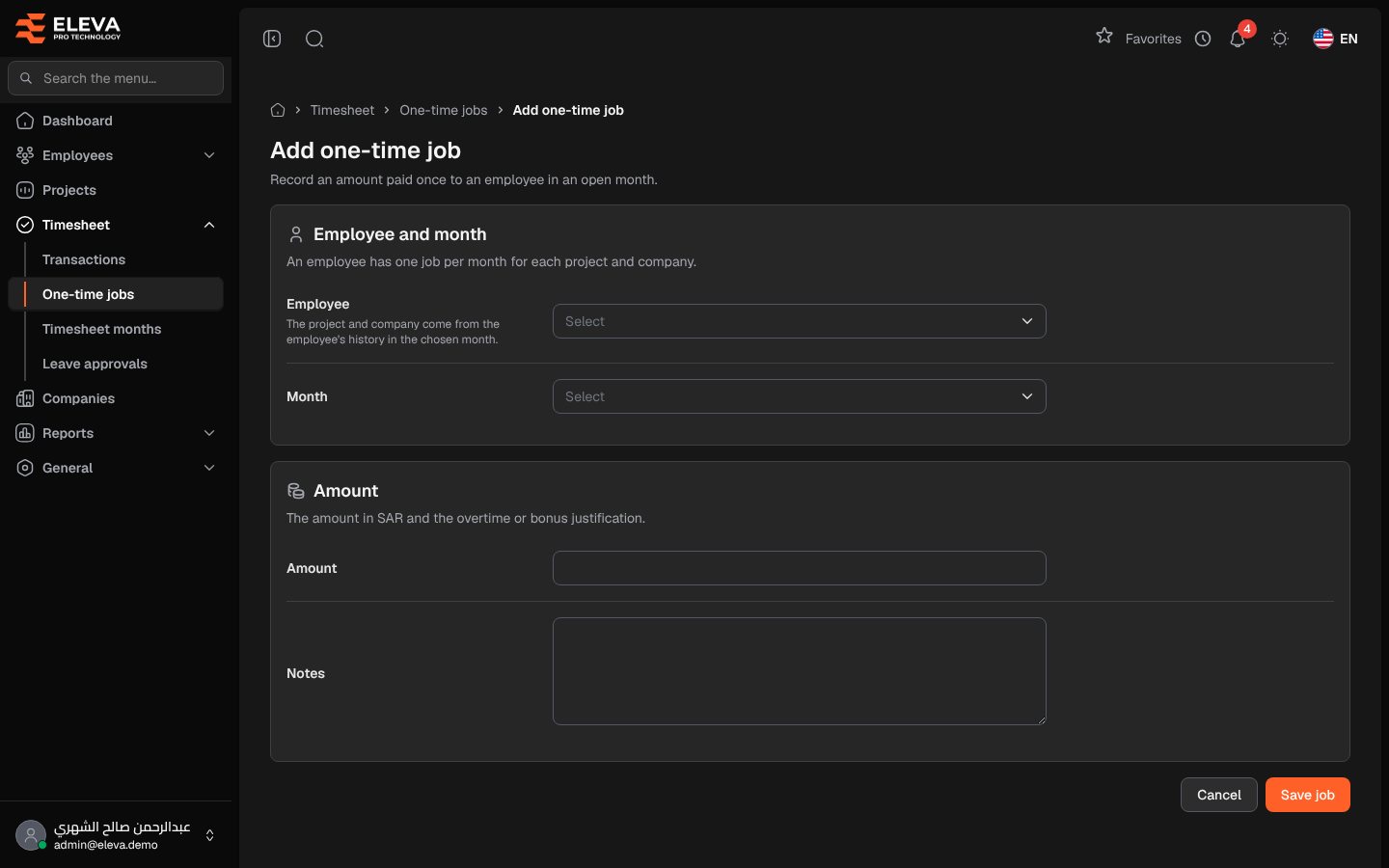
Task: Open notifications bell with badge
Action: (x=1238, y=39)
